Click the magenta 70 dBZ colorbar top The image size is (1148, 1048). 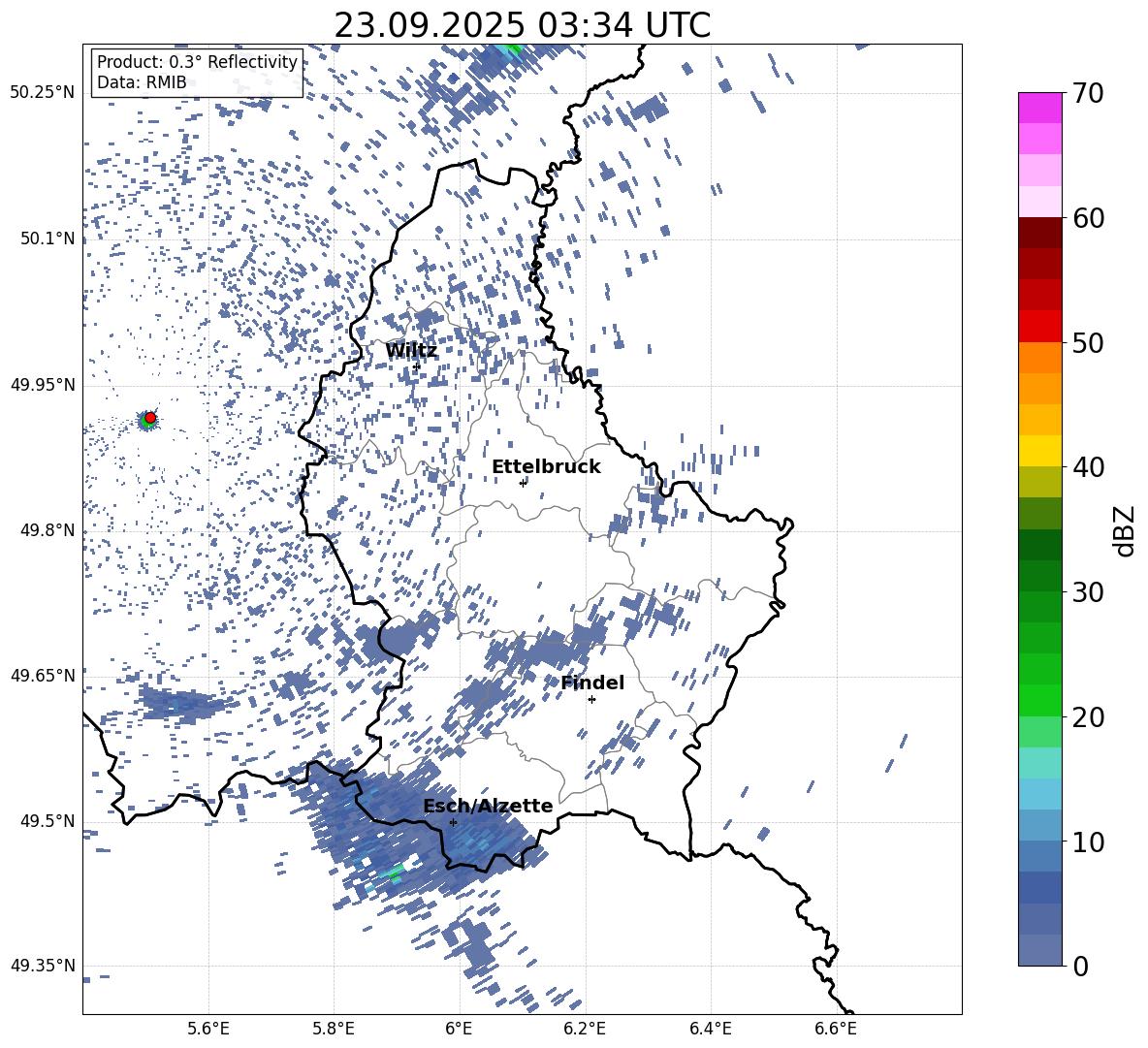point(1040,108)
